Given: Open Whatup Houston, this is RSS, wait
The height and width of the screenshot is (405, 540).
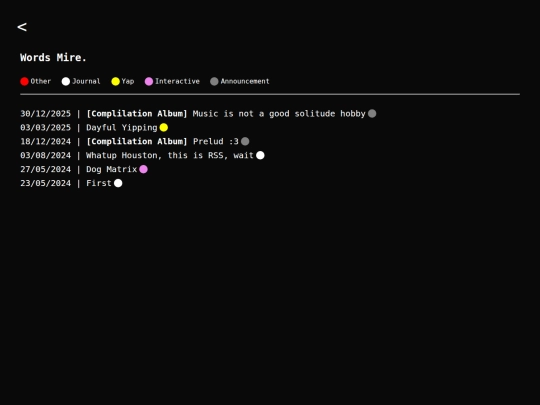Looking at the screenshot, I should click(x=170, y=155).
